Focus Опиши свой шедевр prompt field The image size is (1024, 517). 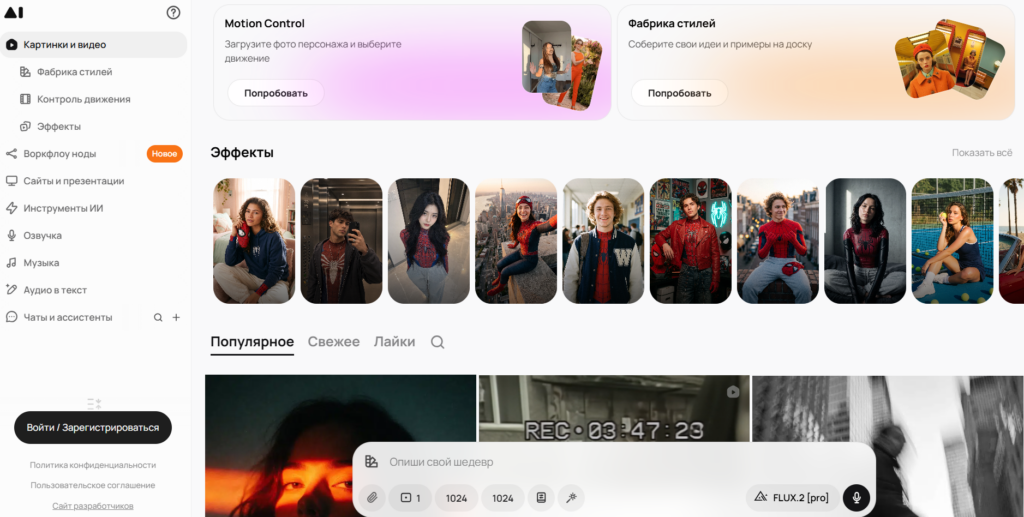pos(614,462)
